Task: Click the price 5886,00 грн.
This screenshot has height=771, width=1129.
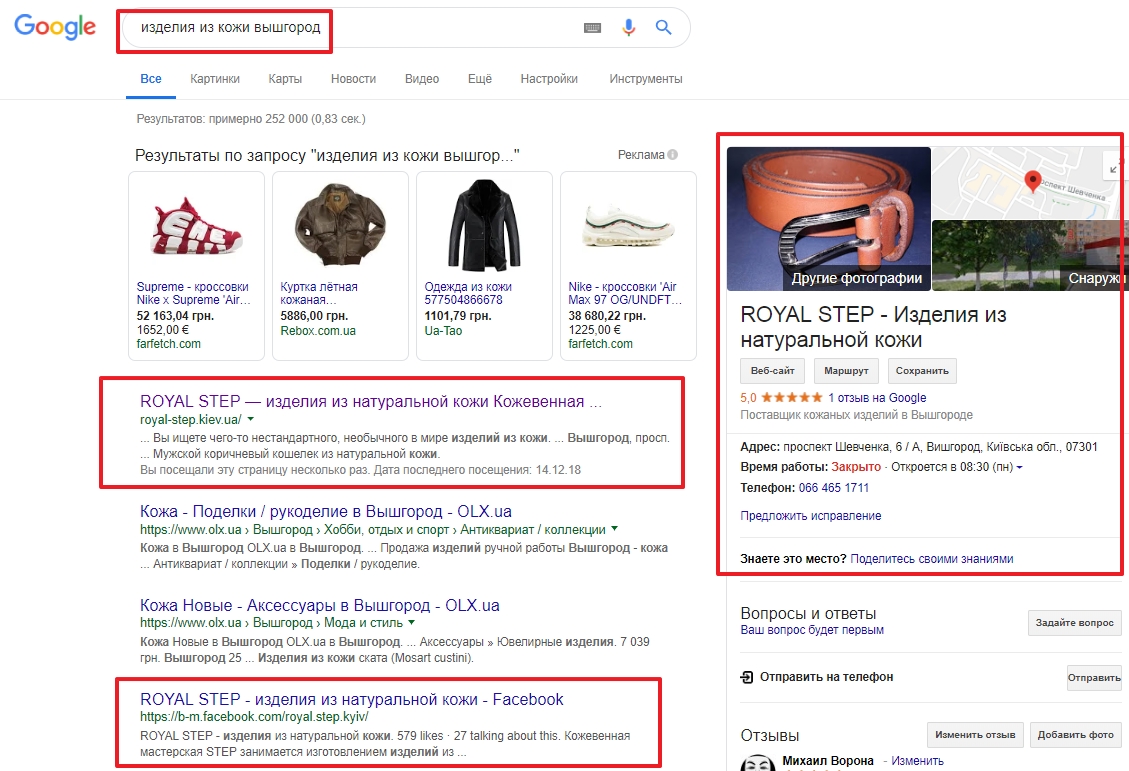Action: pos(314,316)
